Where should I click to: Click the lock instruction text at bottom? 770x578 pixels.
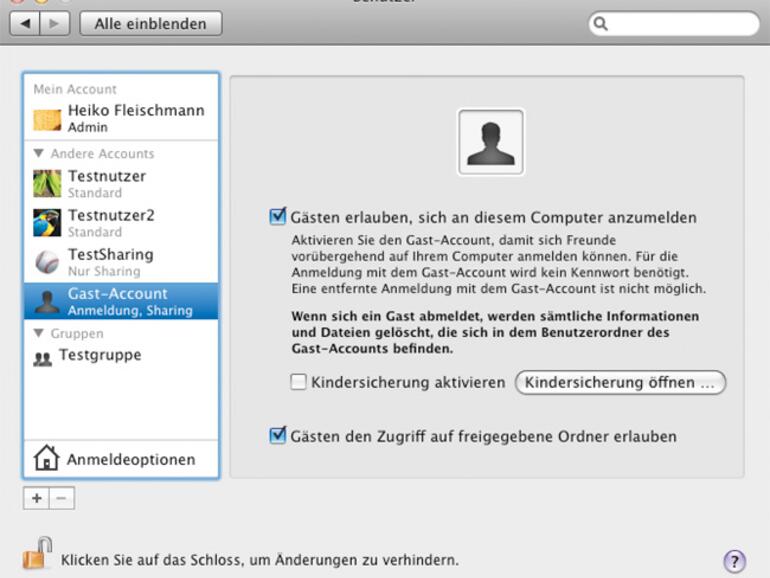[x=260, y=559]
